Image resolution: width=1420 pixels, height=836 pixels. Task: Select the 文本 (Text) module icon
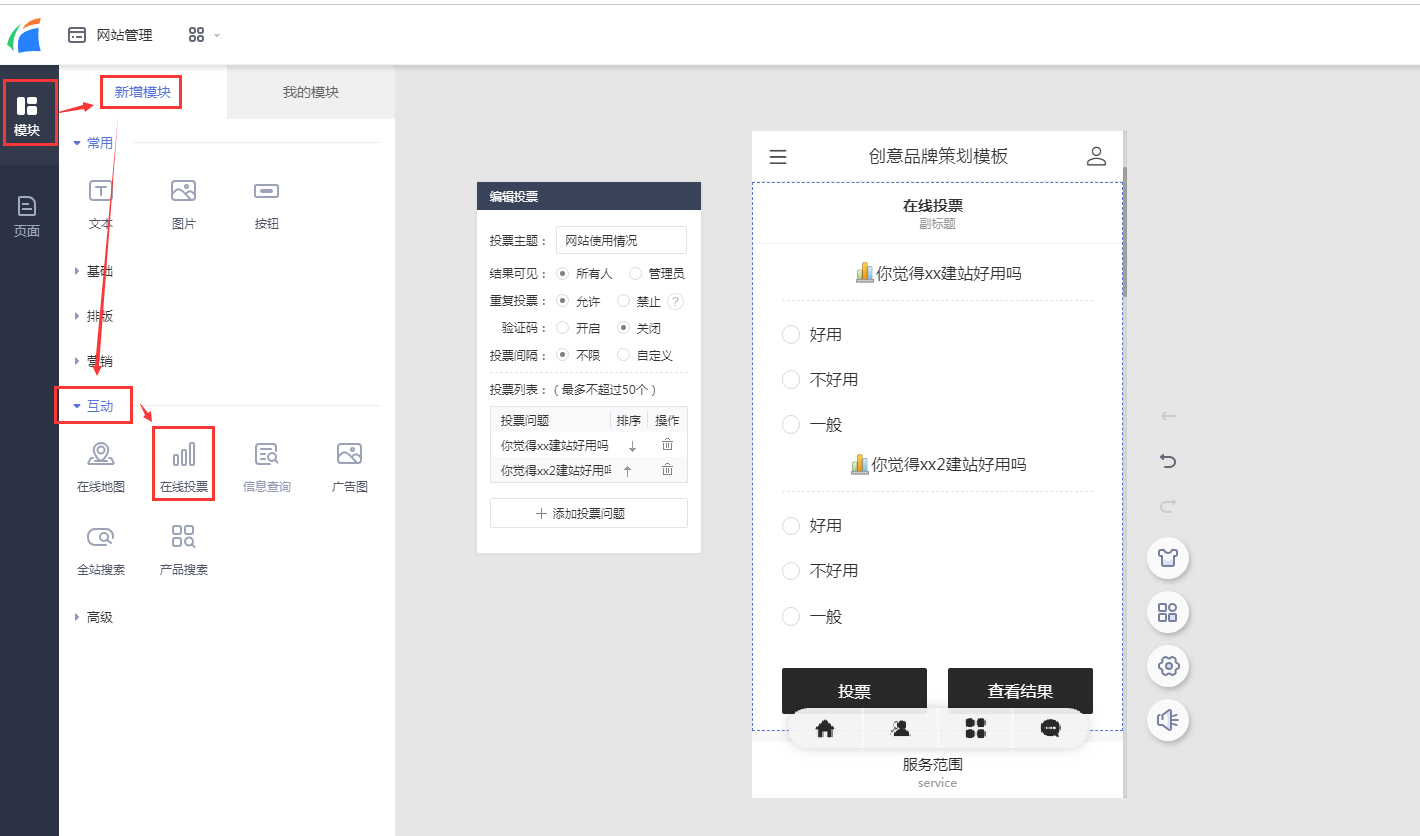[x=100, y=190]
